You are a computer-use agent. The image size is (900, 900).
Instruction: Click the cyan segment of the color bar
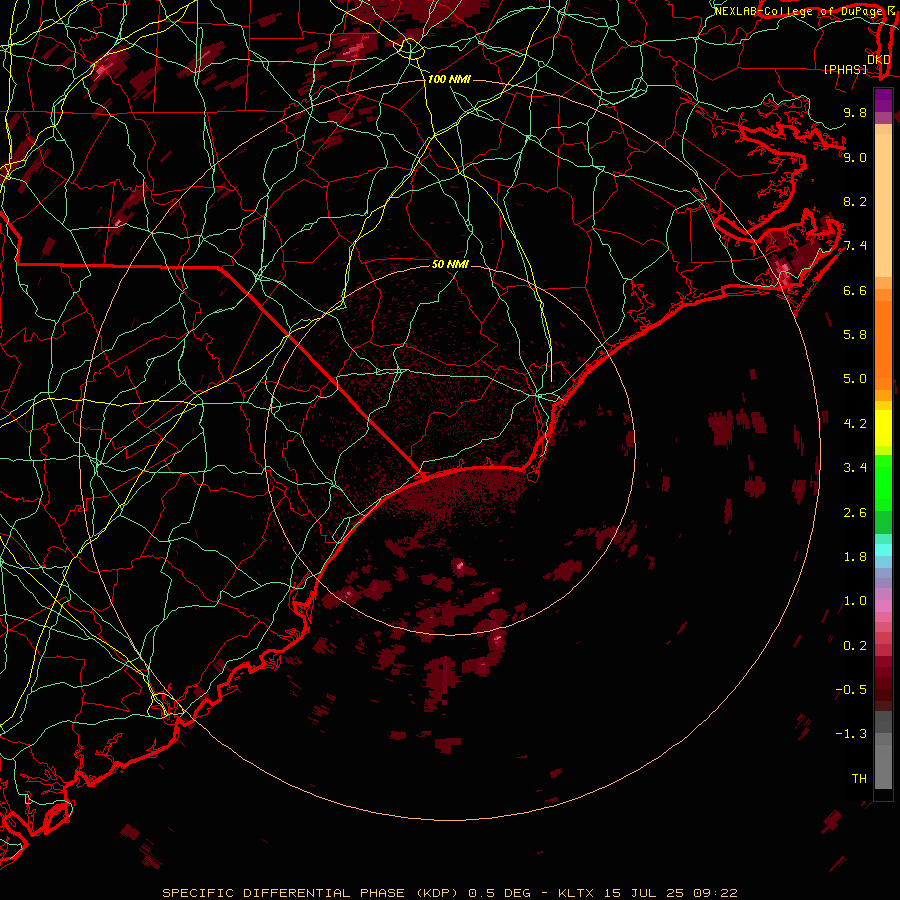pos(883,550)
